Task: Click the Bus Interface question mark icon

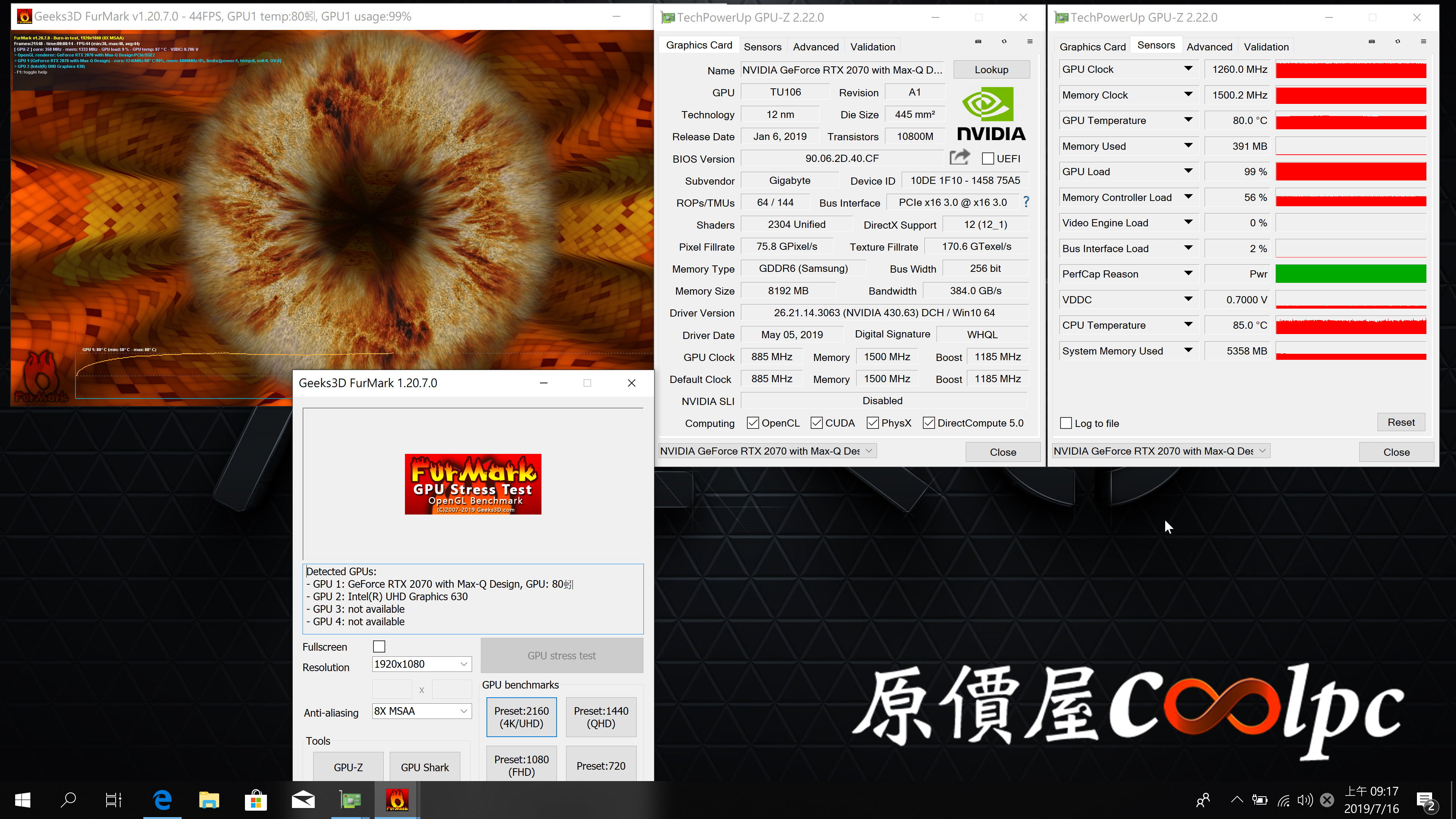Action: (1026, 202)
